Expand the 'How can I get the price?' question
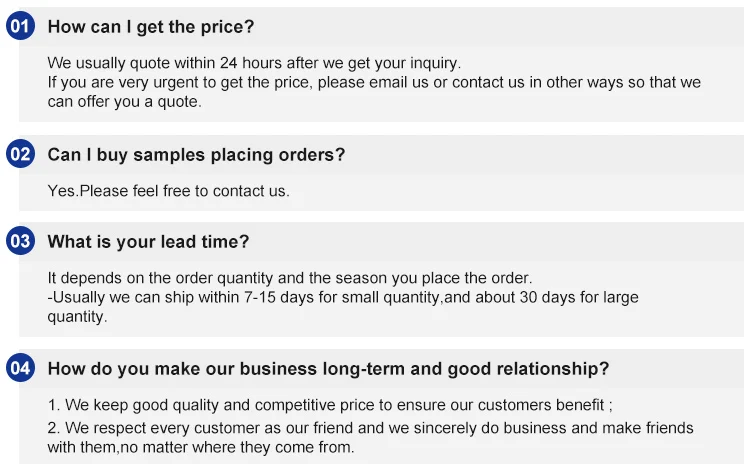The image size is (750, 474). (x=151, y=27)
